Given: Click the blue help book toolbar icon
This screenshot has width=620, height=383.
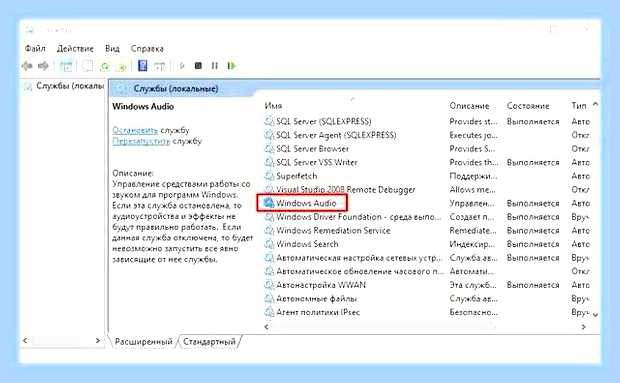Looking at the screenshot, I should (x=142, y=66).
